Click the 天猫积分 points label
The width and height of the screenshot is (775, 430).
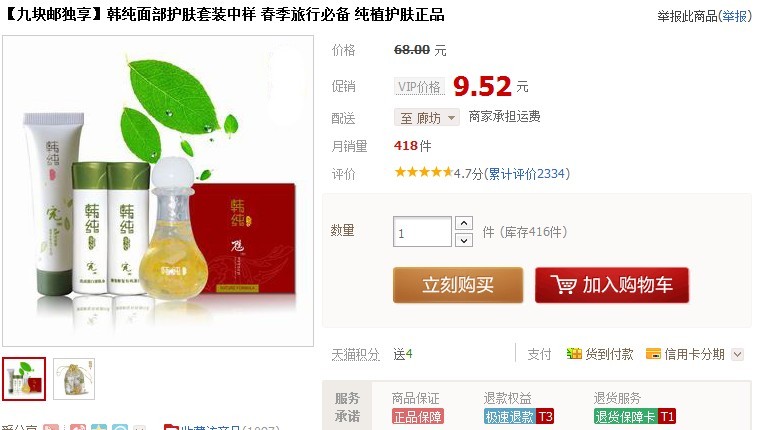click(x=355, y=354)
